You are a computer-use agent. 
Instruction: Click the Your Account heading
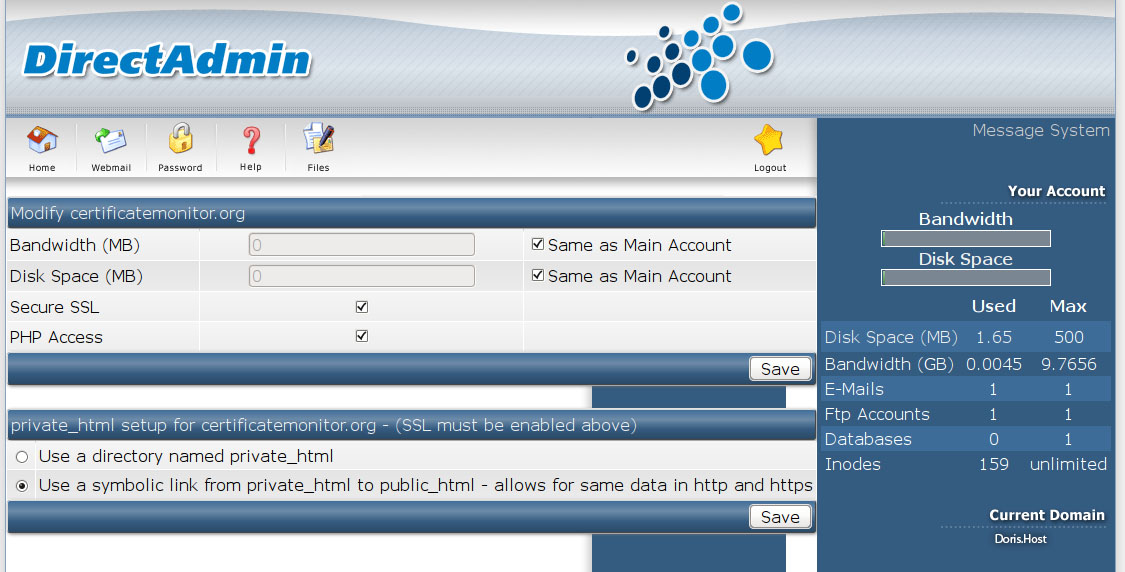[x=1056, y=191]
